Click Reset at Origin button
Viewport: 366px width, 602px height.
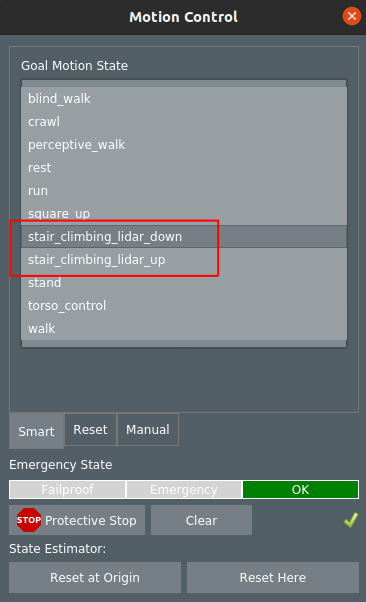click(x=95, y=577)
